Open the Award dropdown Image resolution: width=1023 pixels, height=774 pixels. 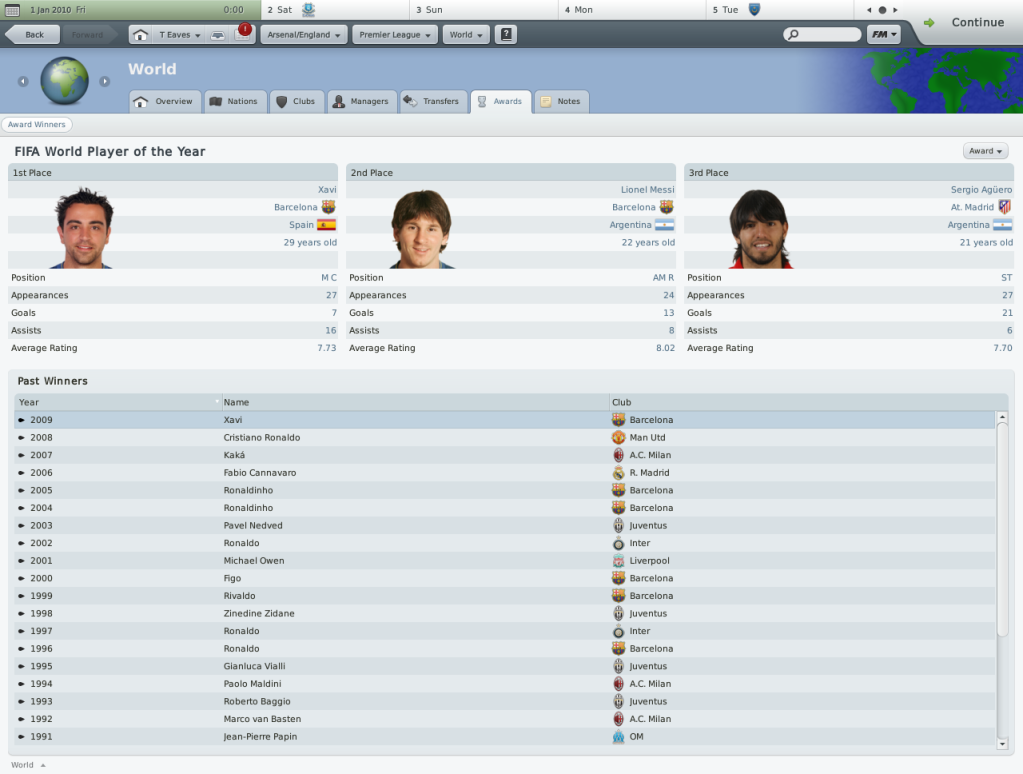tap(985, 151)
